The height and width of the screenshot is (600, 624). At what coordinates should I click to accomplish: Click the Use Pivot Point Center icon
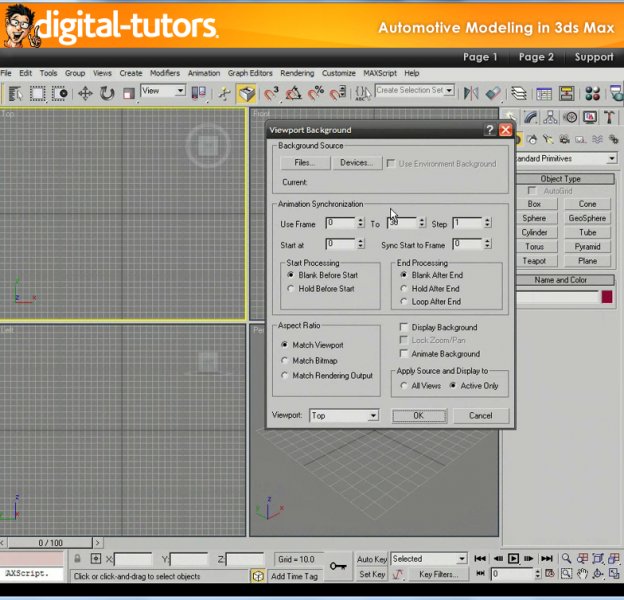coord(199,93)
